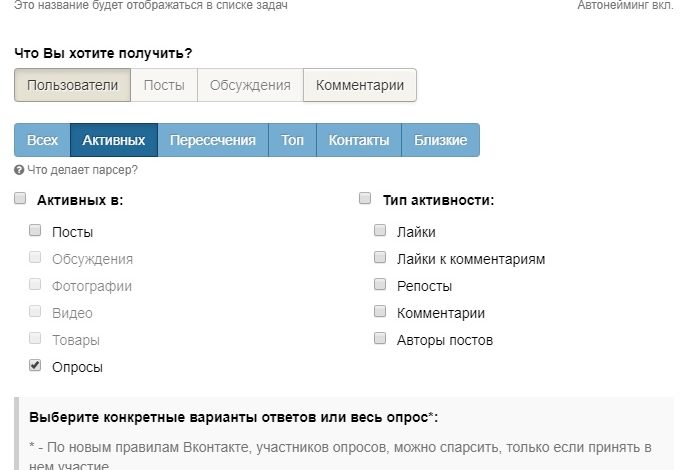Uncheck the Опросы checkbox
This screenshot has height=470, width=688.
[35, 366]
